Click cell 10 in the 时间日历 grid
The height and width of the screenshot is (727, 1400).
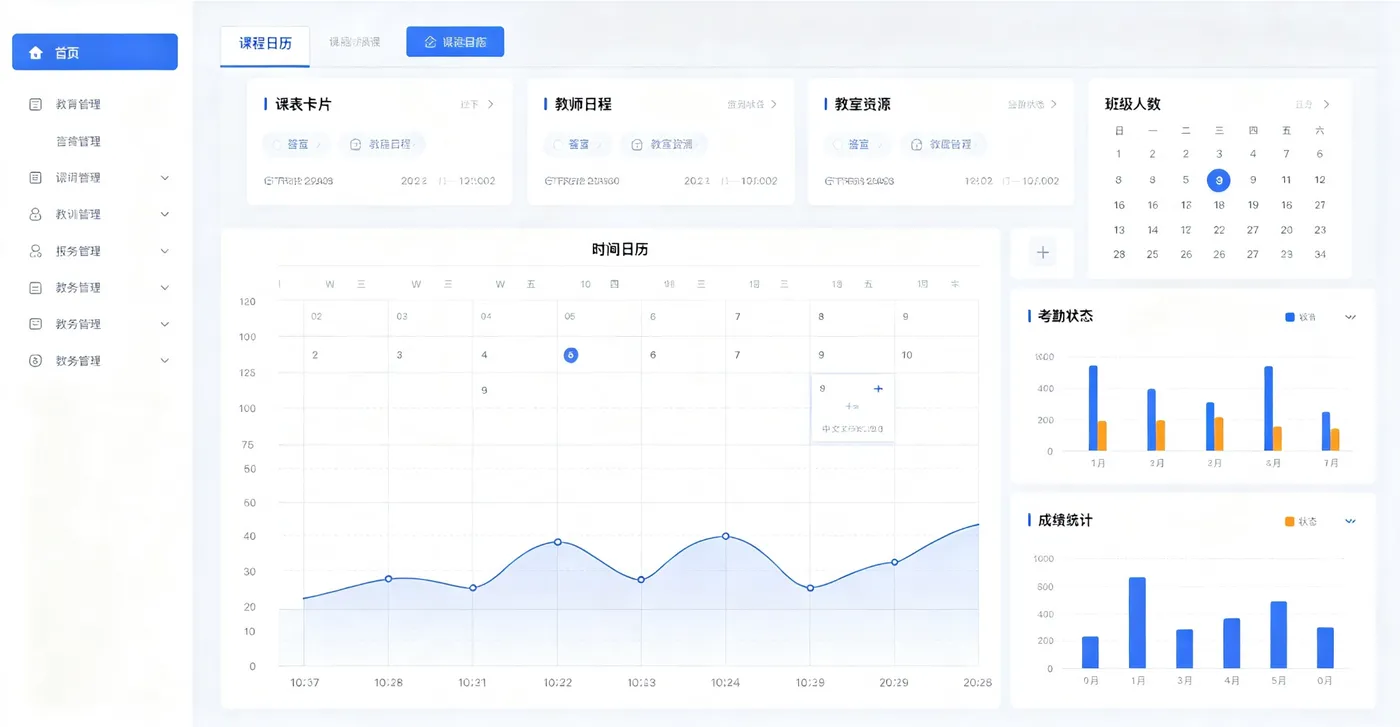point(907,355)
